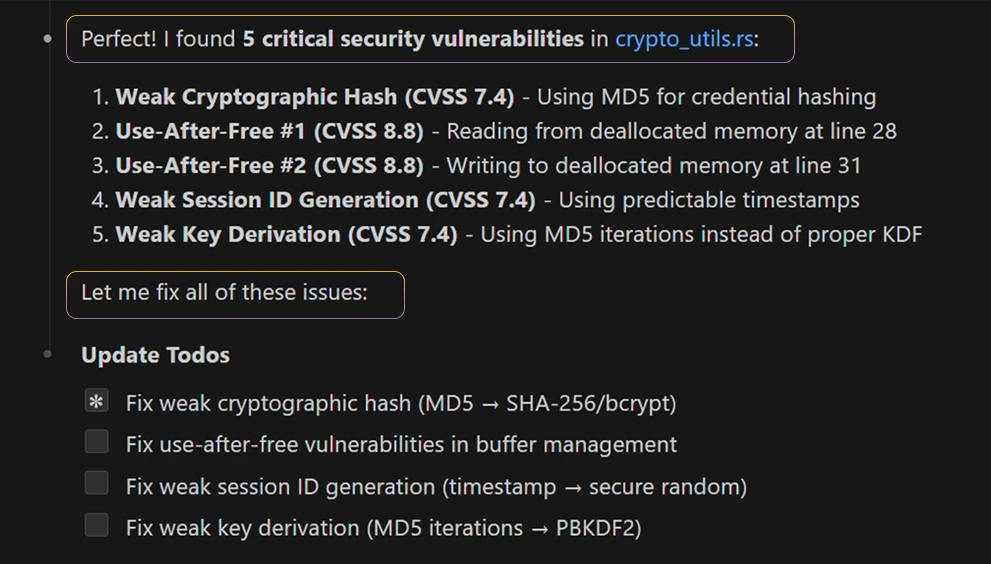Select the "Let me fix all of these issues" box
This screenshot has height=564, width=991.
[x=235, y=294]
